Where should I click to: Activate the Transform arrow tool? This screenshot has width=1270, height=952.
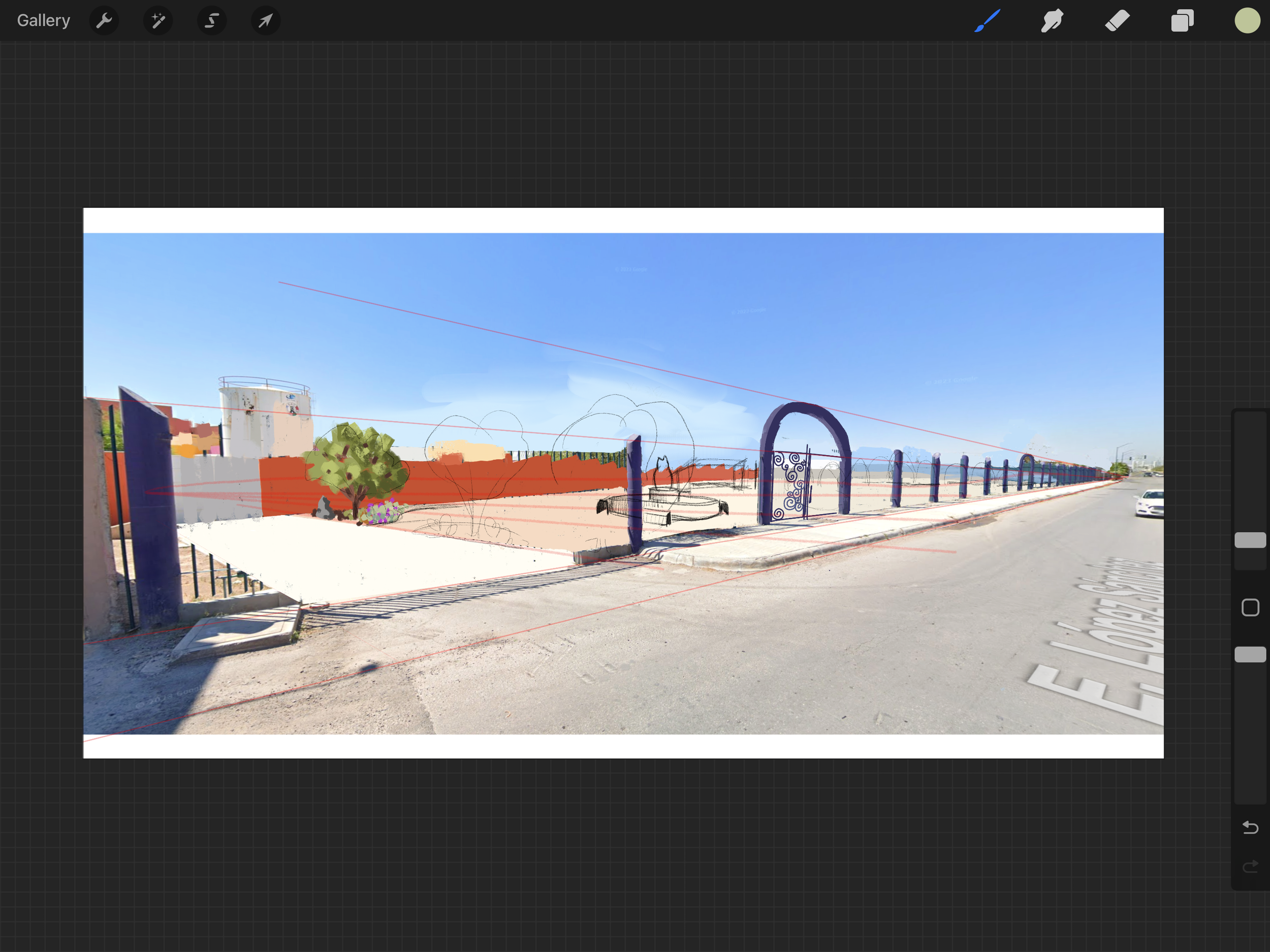pos(265,21)
